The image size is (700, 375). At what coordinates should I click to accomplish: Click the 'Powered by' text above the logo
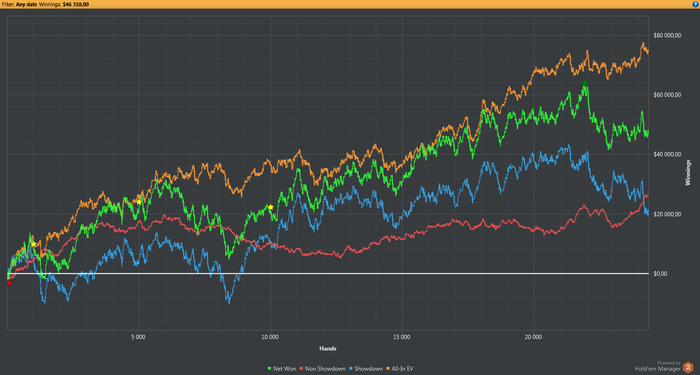[x=668, y=363]
